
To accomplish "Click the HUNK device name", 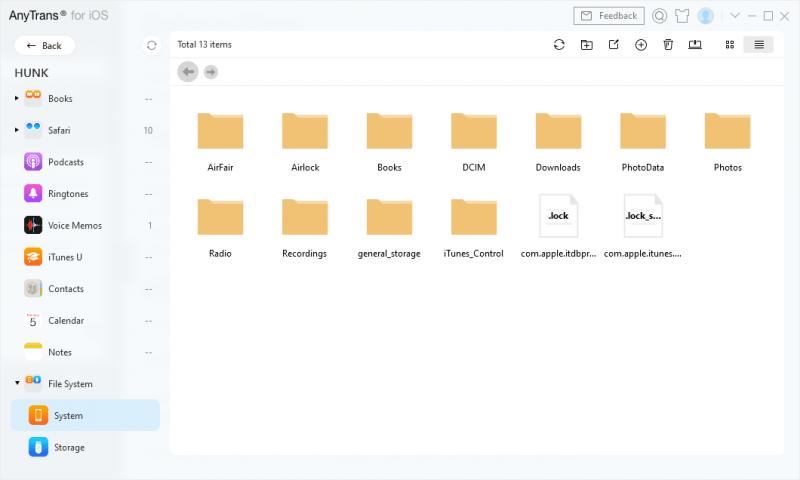I will coord(32,73).
